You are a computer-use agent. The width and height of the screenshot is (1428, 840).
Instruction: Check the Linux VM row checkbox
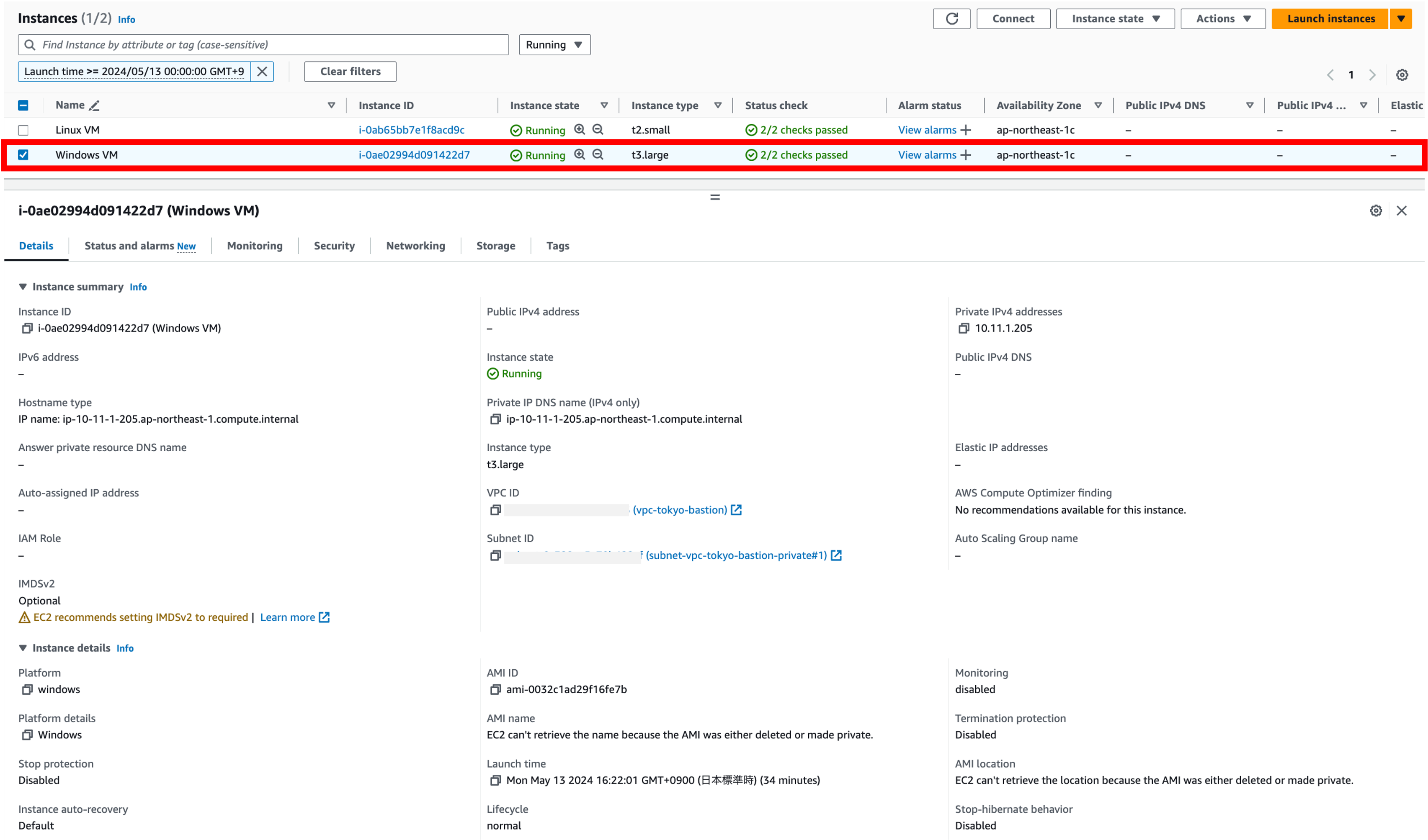coord(23,130)
